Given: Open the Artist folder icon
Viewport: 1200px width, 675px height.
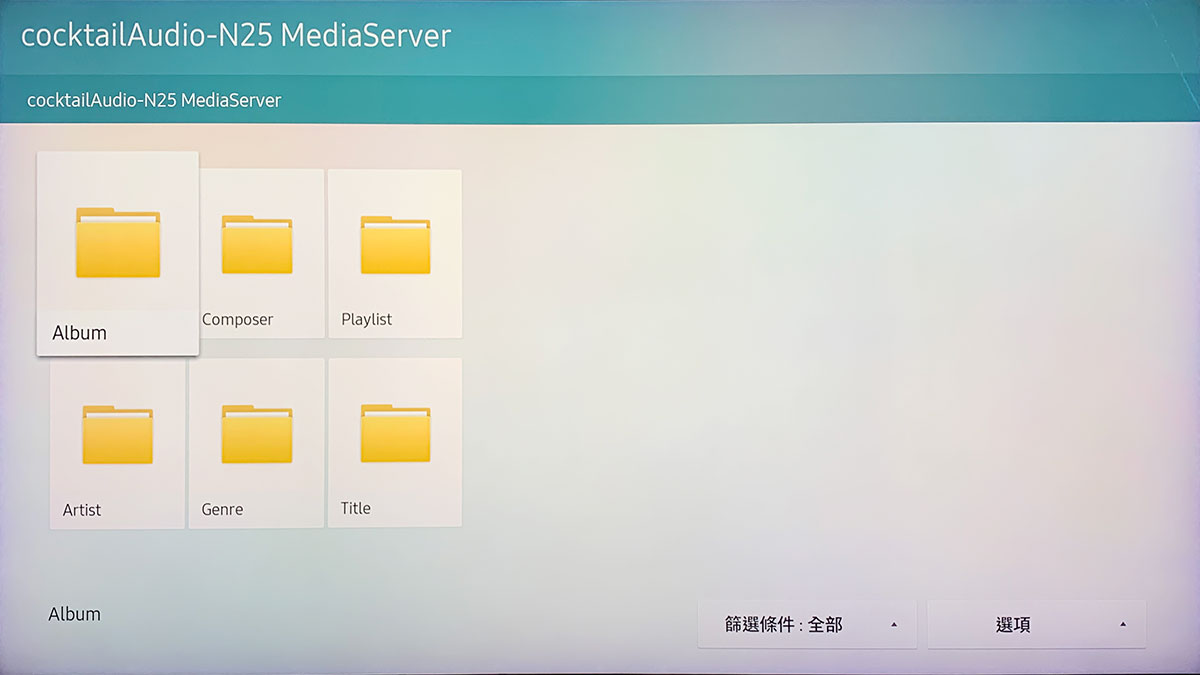Looking at the screenshot, I should point(117,435).
